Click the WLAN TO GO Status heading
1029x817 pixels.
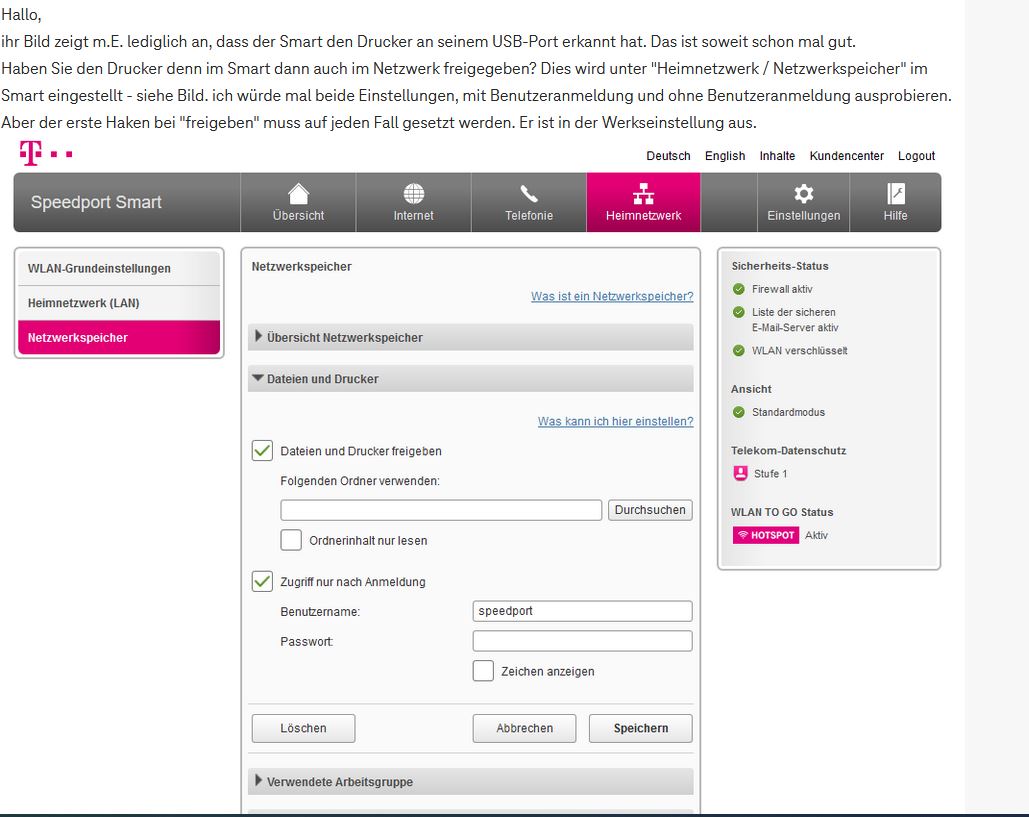[x=782, y=512]
